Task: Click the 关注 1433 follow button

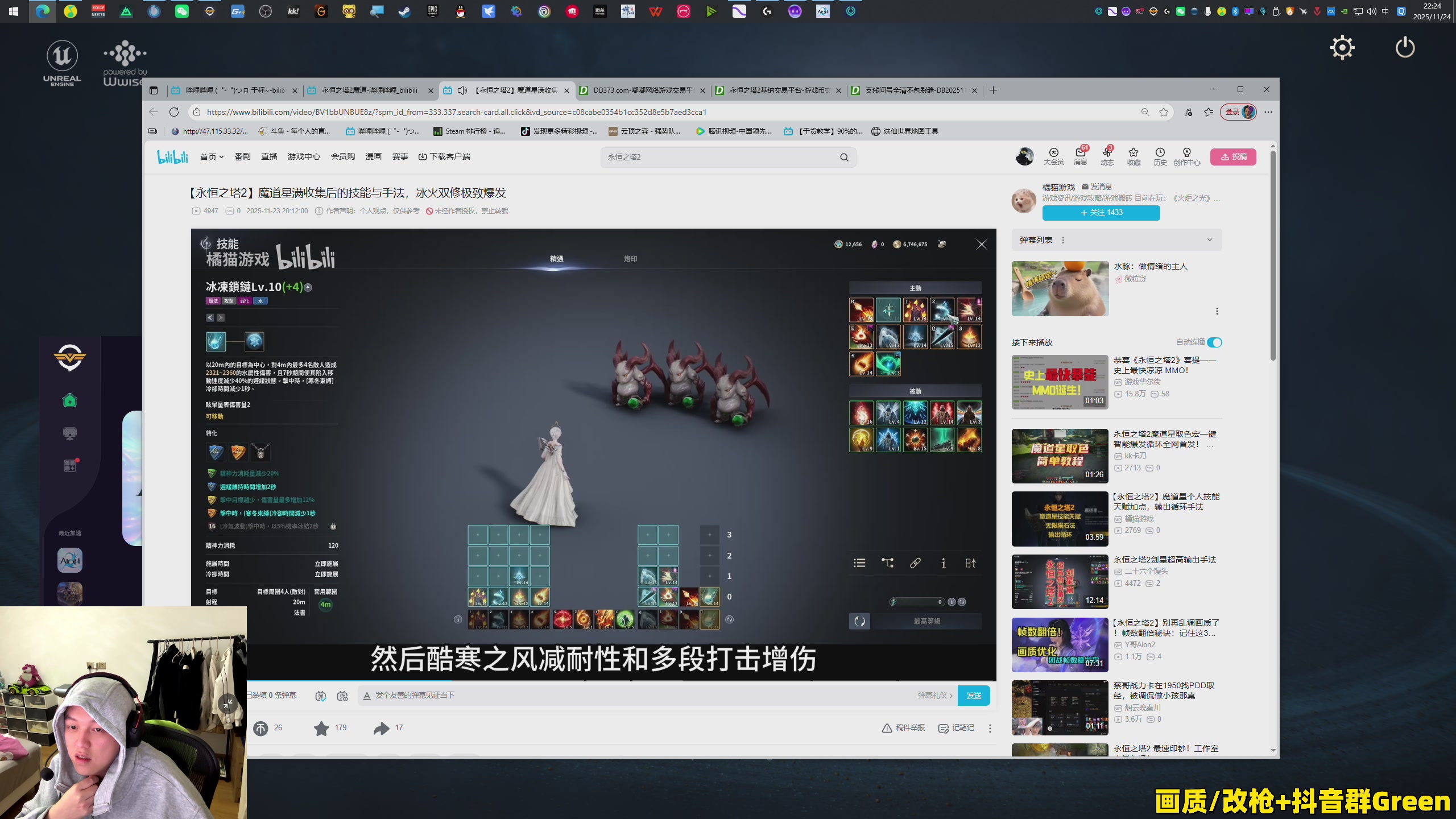Action: click(x=1101, y=212)
